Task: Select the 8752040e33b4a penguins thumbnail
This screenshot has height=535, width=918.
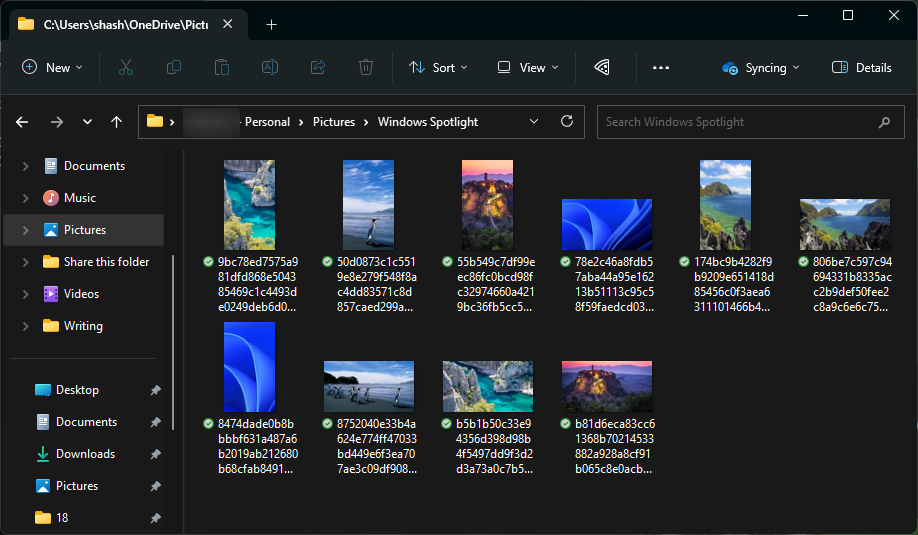Action: 369,386
